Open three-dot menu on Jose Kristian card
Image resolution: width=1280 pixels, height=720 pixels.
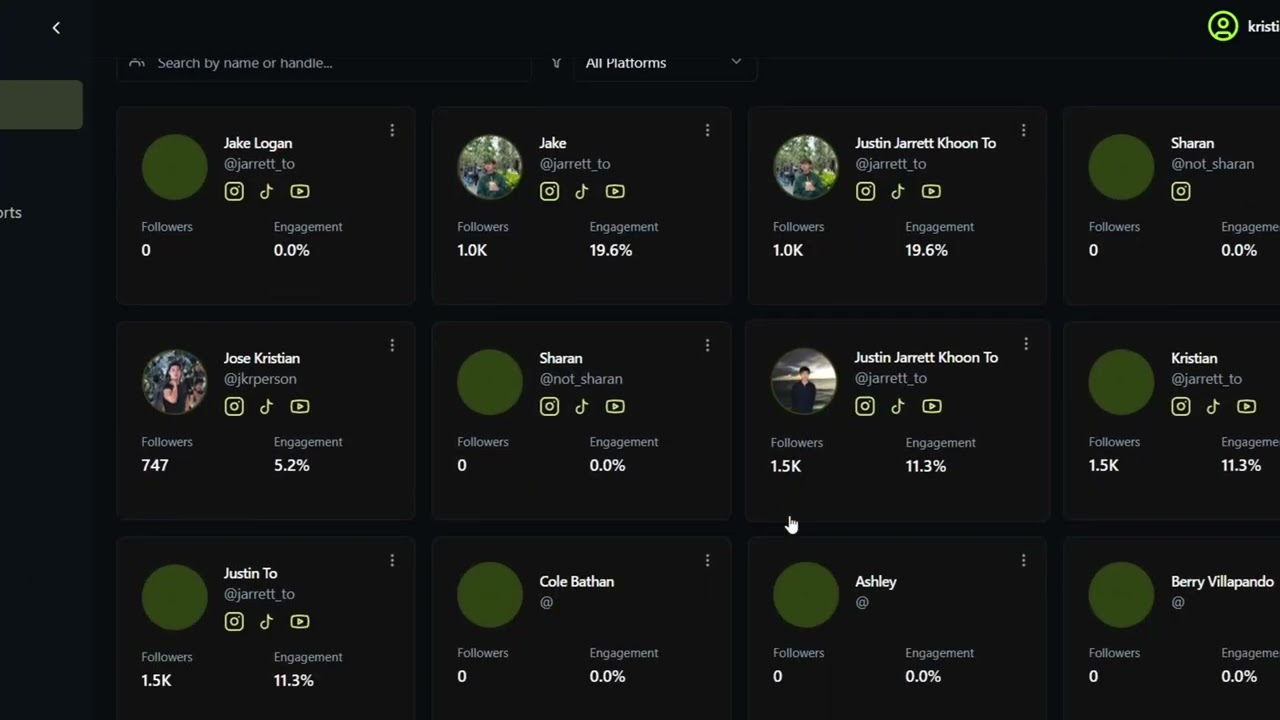click(x=392, y=345)
